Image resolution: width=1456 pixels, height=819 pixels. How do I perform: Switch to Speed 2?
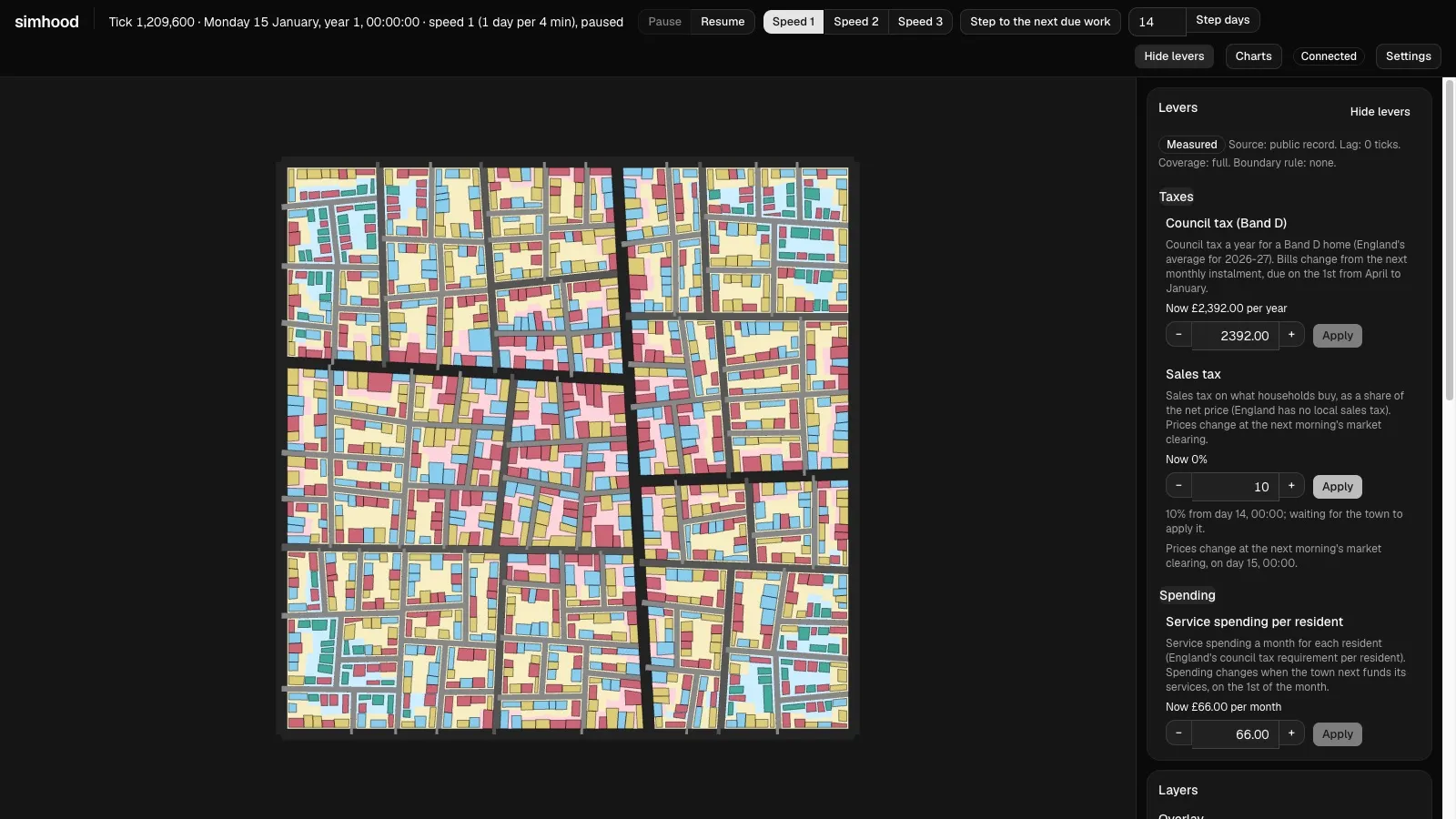pyautogui.click(x=856, y=22)
